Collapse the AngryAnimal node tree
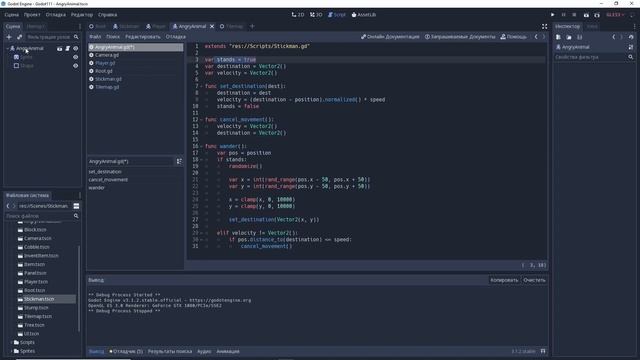The image size is (640, 360). (x=8, y=49)
